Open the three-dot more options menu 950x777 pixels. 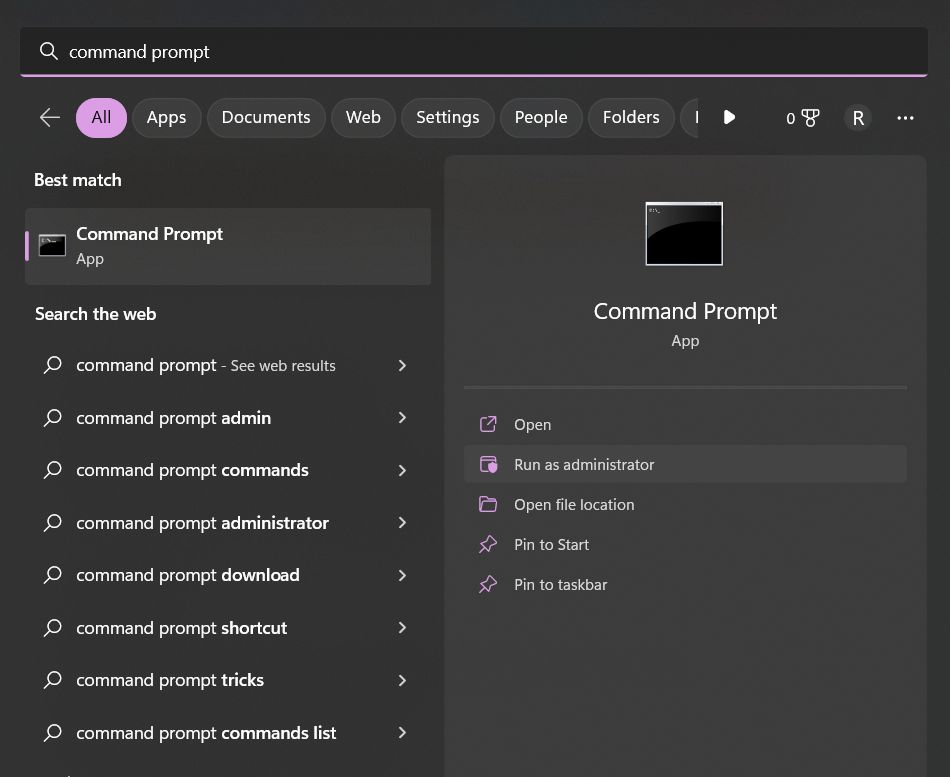click(x=905, y=118)
